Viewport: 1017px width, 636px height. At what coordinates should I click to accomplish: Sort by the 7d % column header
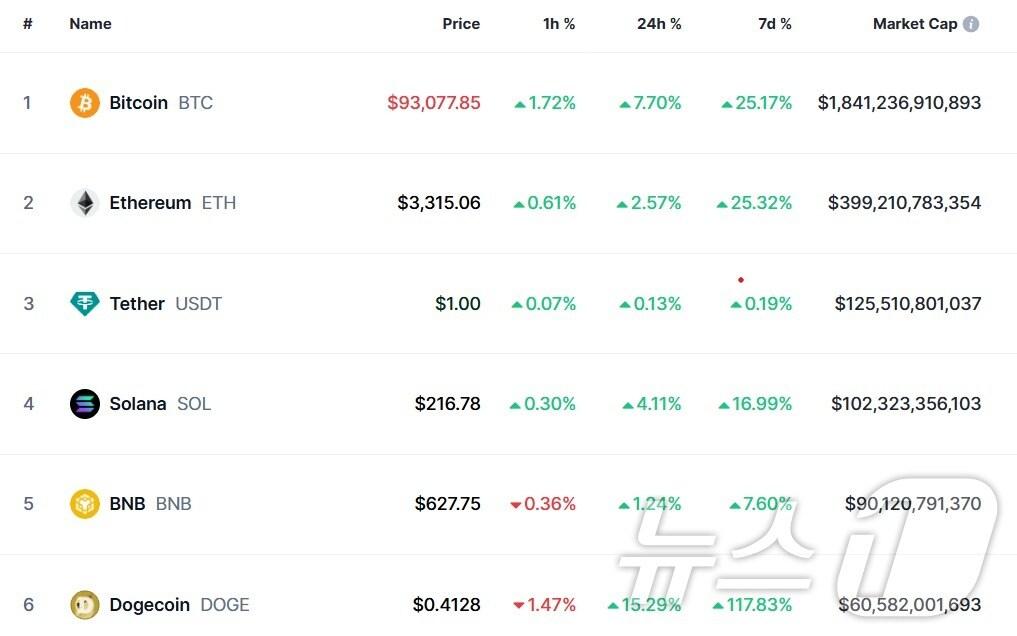(774, 24)
